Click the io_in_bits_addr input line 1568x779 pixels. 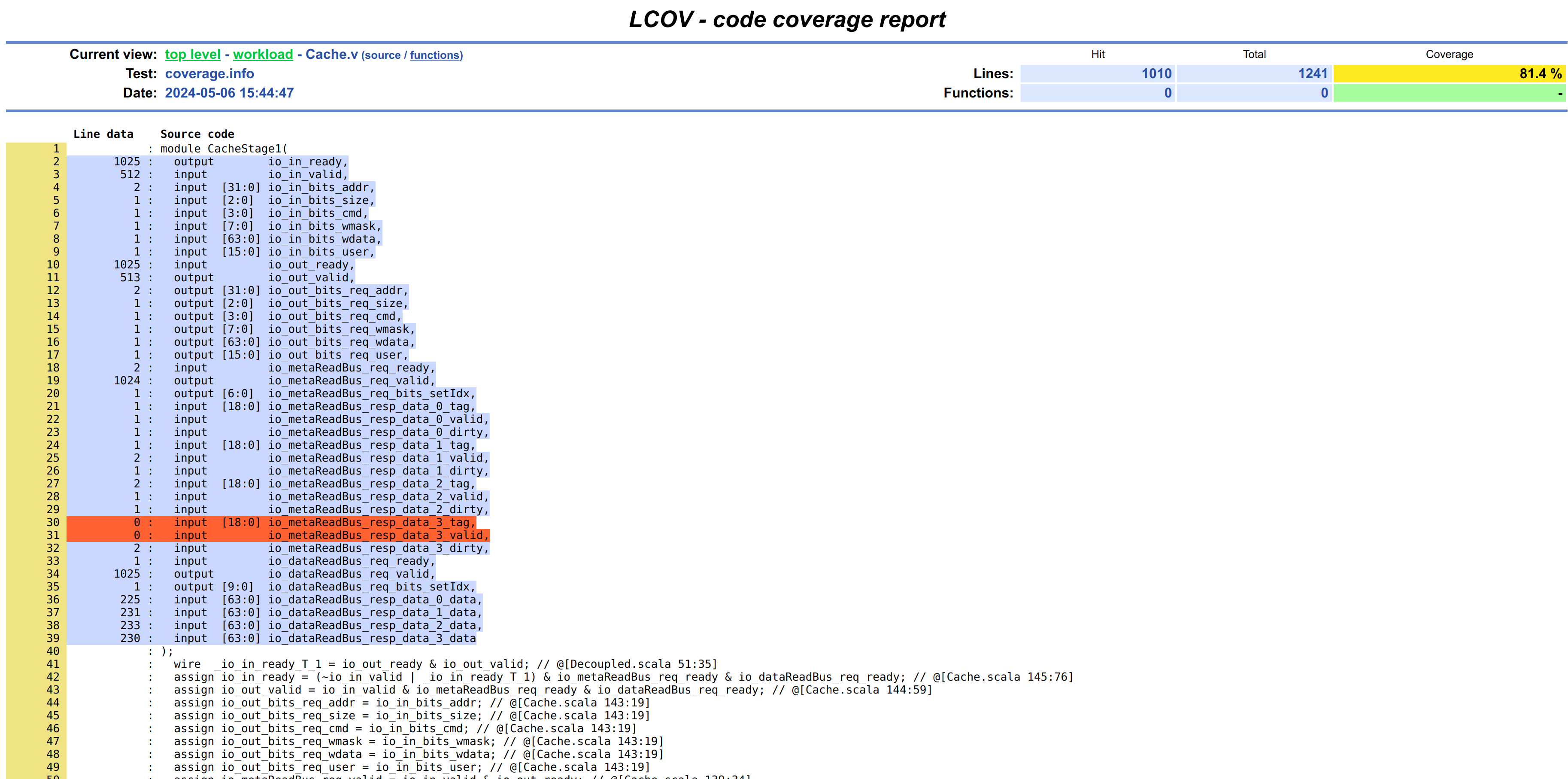point(274,187)
